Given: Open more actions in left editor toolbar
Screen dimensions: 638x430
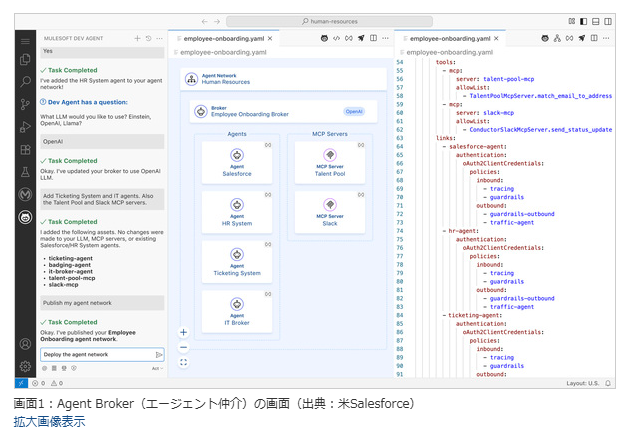Looking at the screenshot, I should tap(385, 38).
